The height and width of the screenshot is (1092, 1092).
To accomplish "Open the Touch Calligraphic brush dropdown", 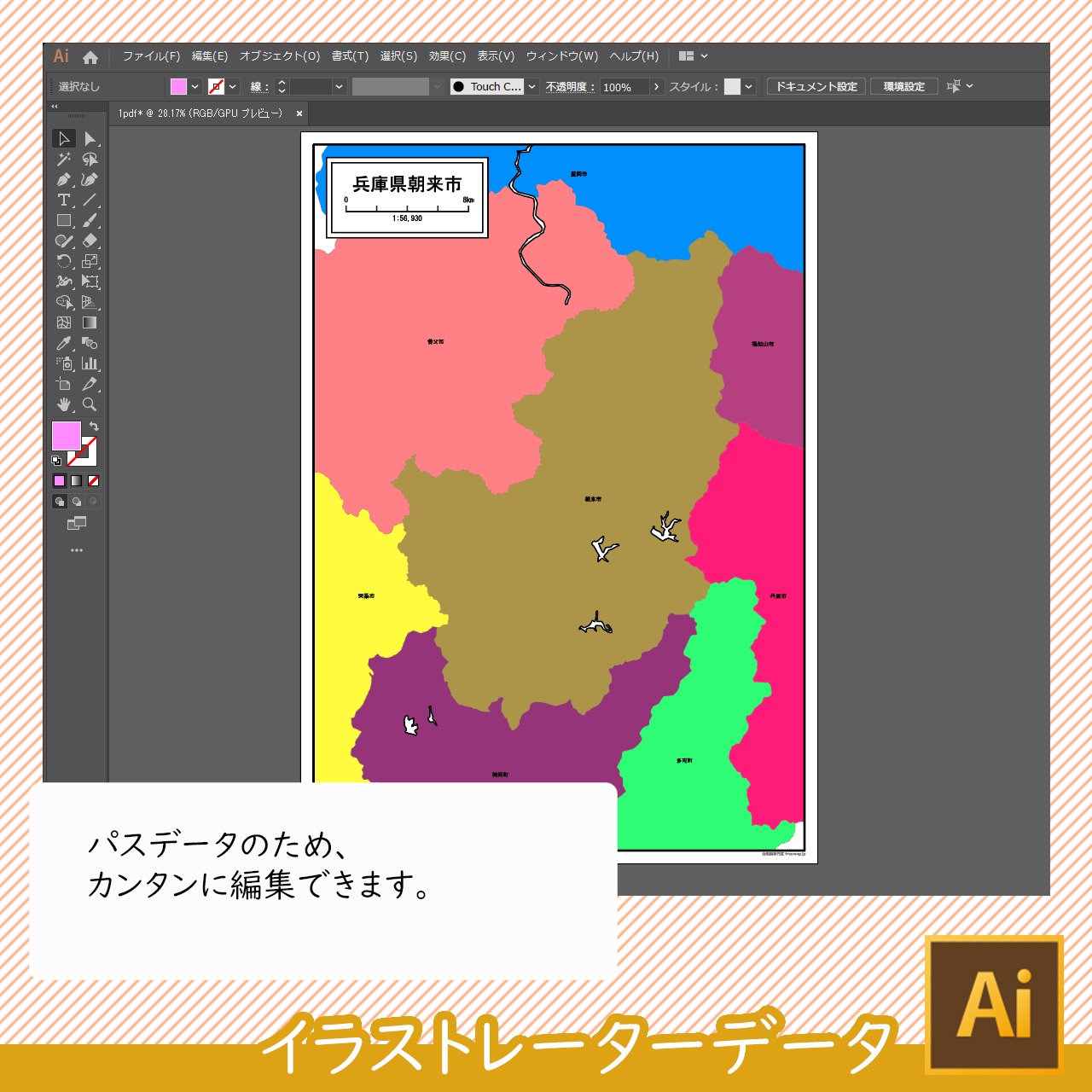I will [x=531, y=86].
